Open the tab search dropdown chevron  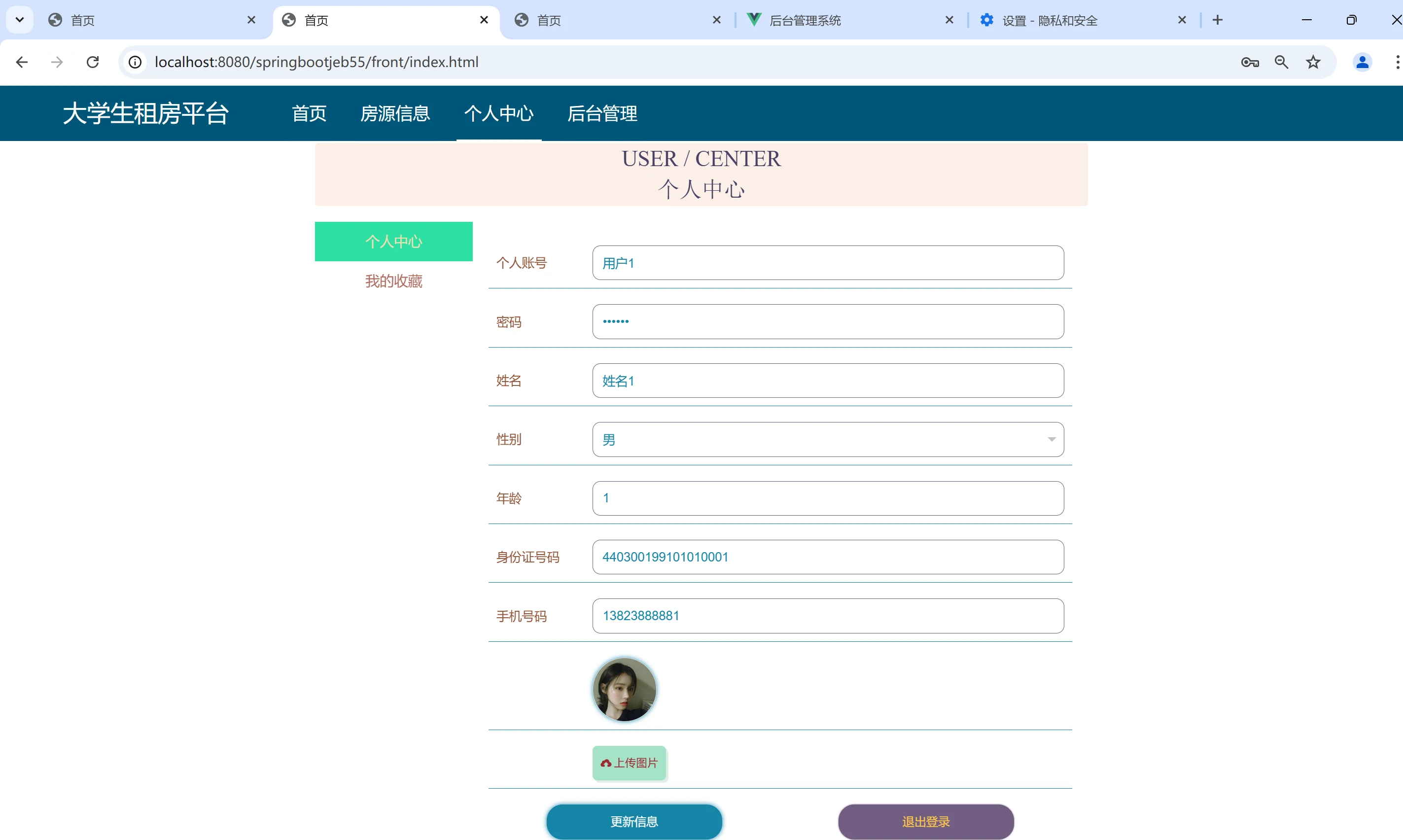pos(20,20)
